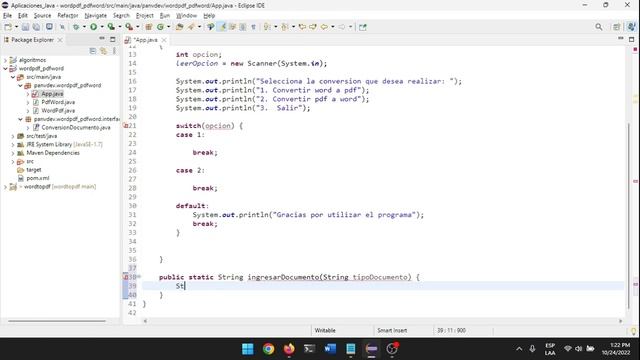Collapse the wordpdf_pdfword project
The height and width of the screenshot is (360, 640).
pos(5,69)
